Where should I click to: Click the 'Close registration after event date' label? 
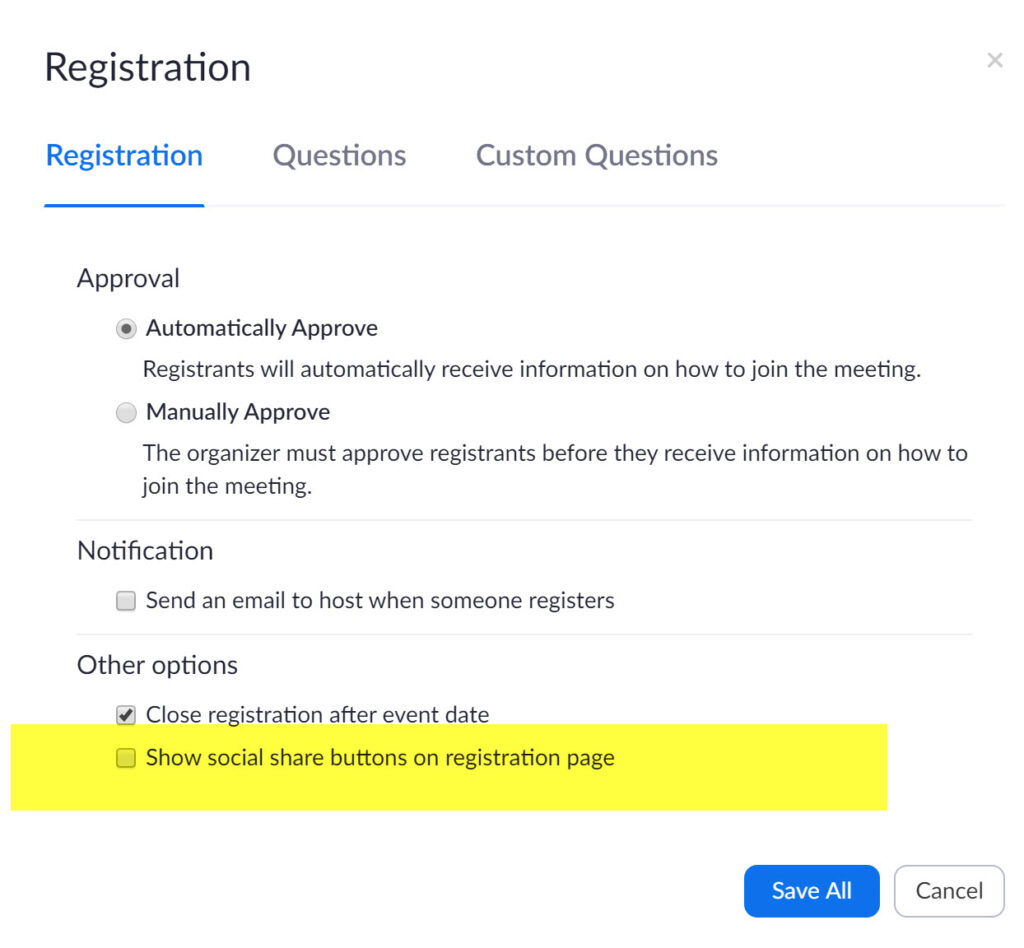317,714
